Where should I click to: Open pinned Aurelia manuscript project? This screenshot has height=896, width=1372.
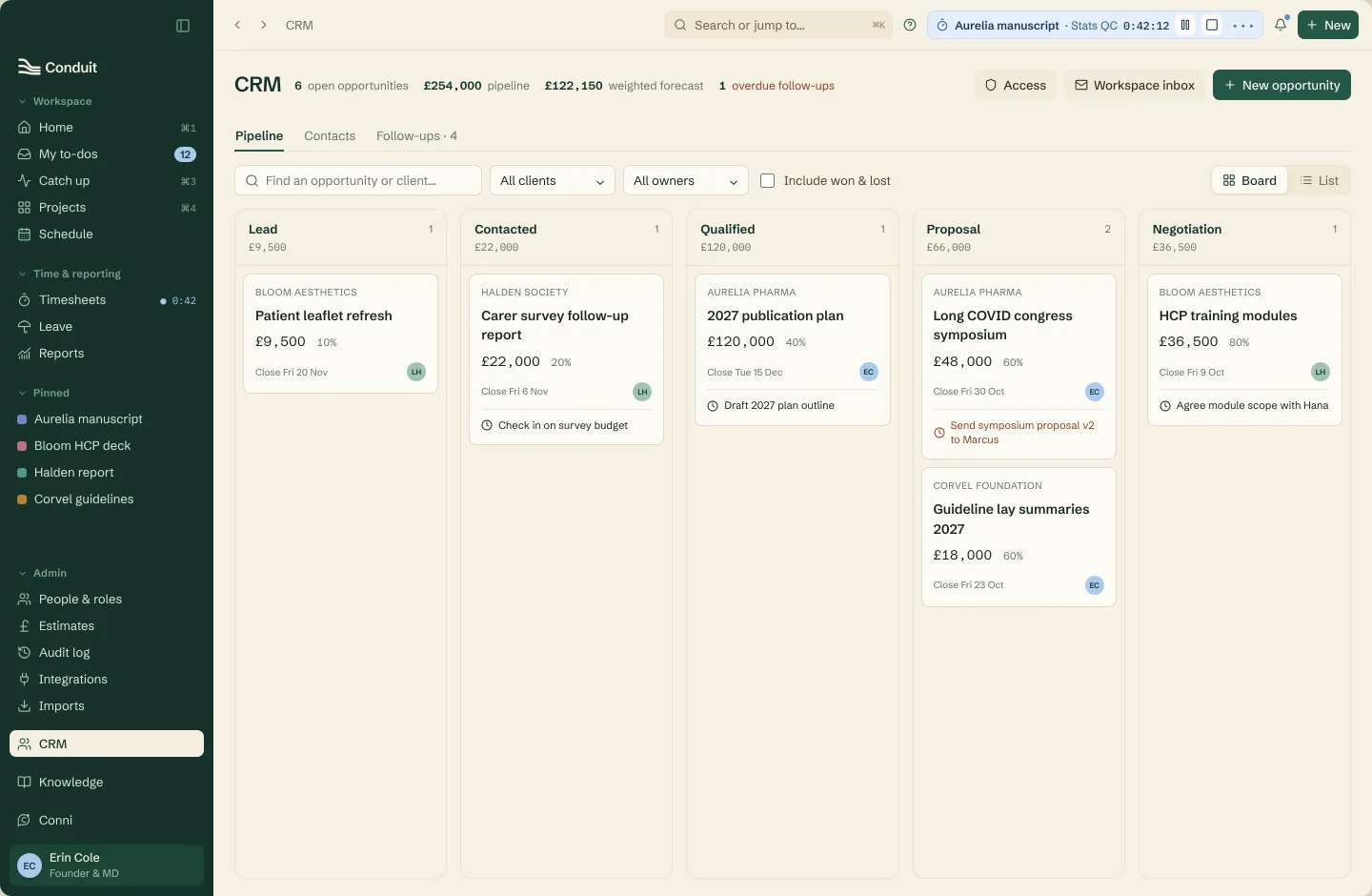point(107,419)
